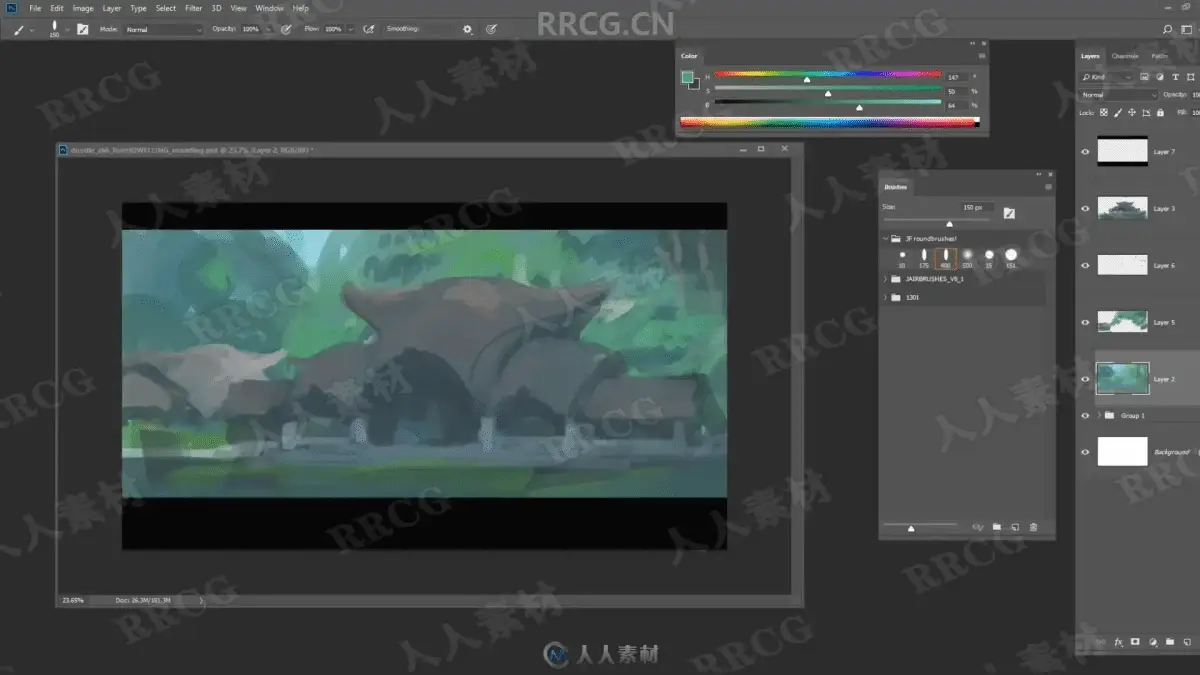This screenshot has height=675, width=1200.
Task: Open the View menu
Action: (x=238, y=8)
